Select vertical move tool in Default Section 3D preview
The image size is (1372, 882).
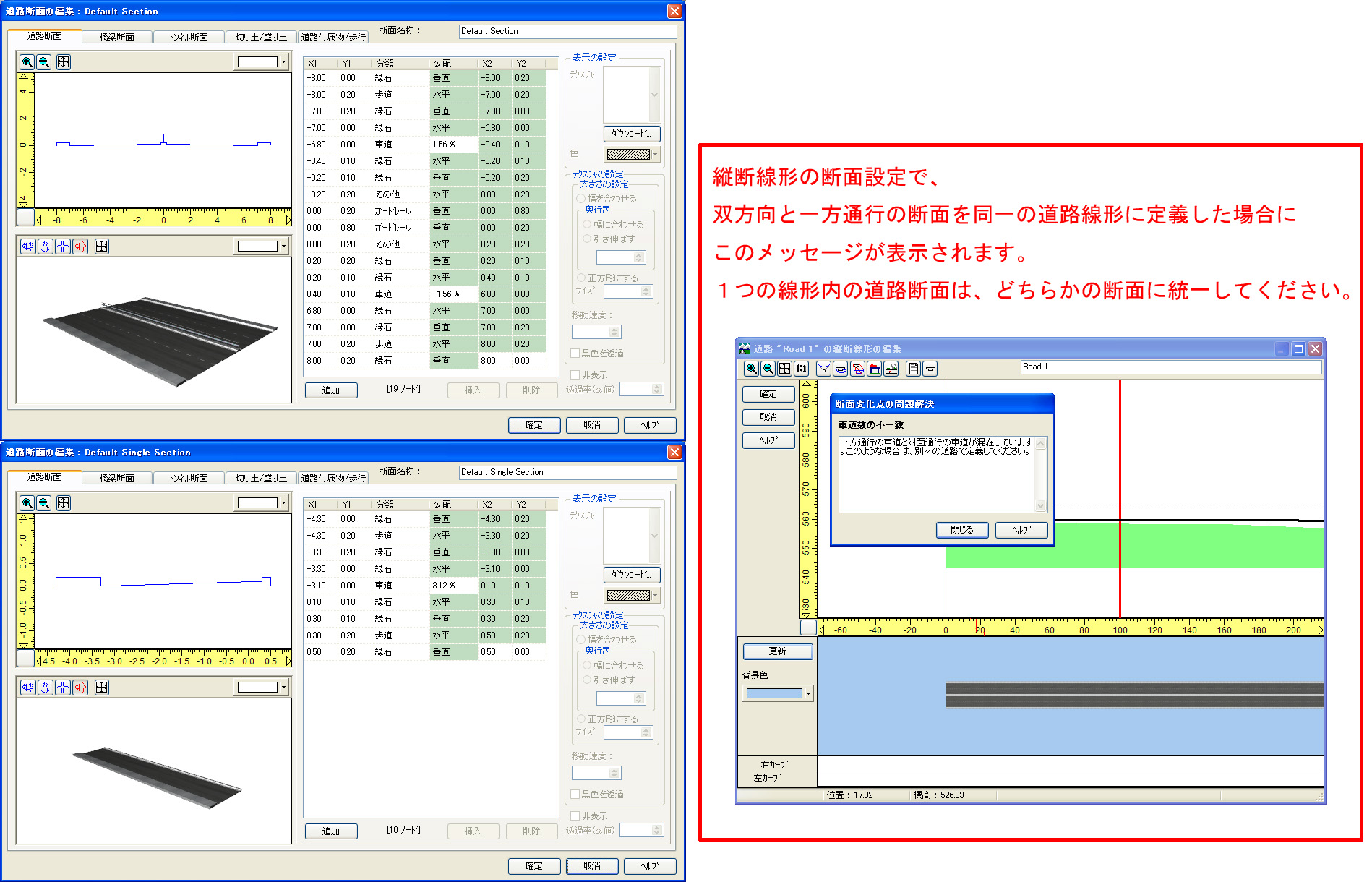[45, 247]
